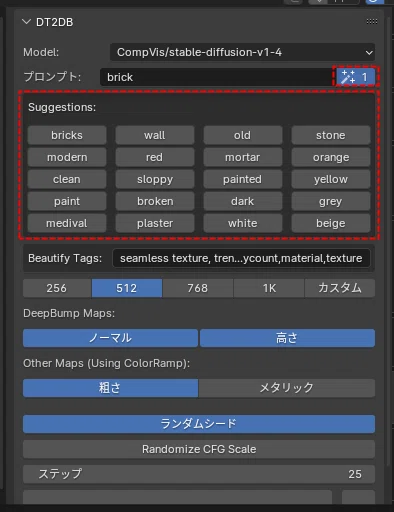This screenshot has width=394, height=512.
Task: Click the Other Maps (Using ColorRamp): label
Action: pos(106,363)
